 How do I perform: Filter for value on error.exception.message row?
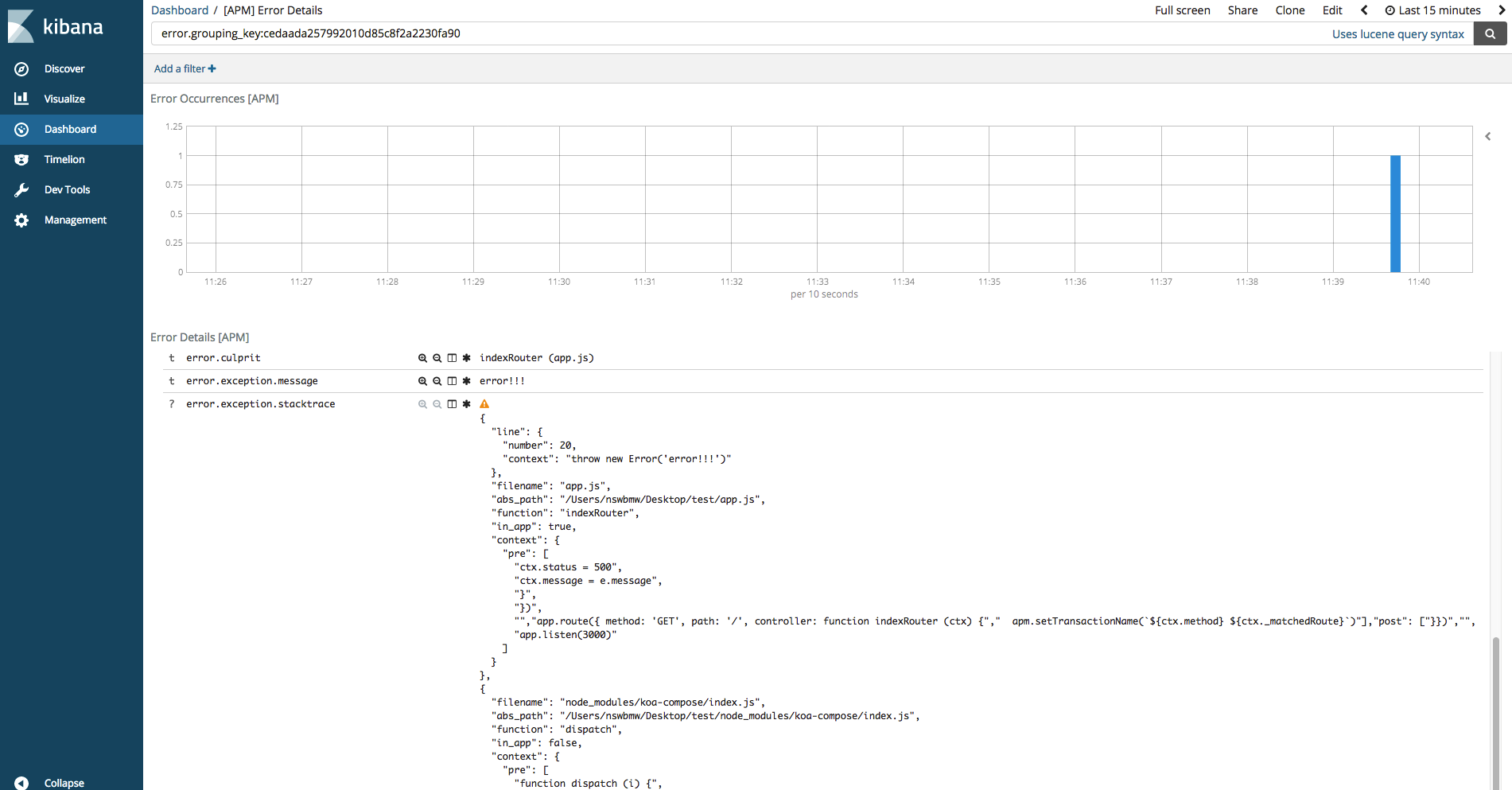422,381
